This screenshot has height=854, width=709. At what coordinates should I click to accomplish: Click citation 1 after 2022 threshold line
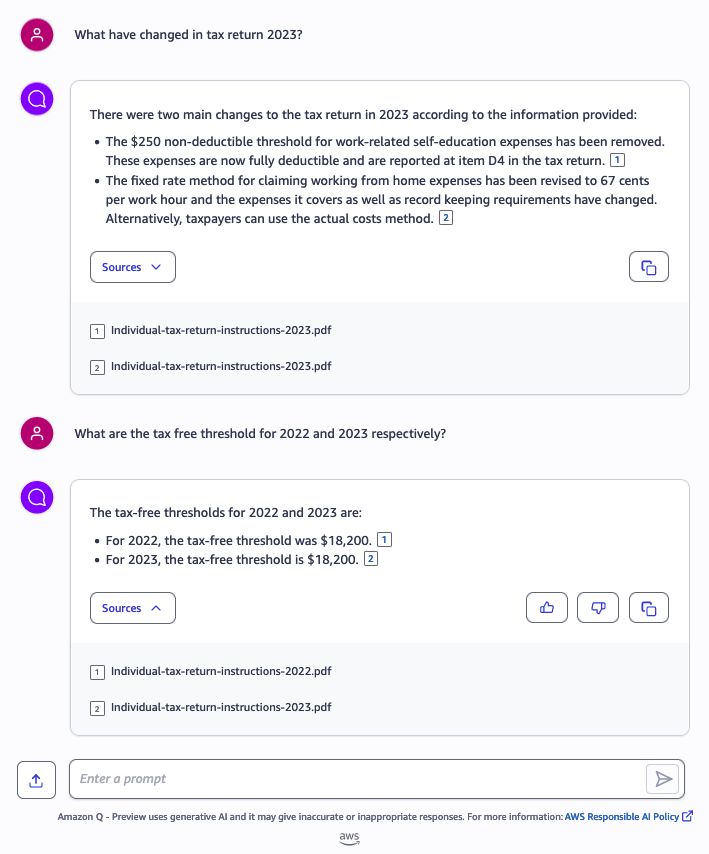pos(384,540)
